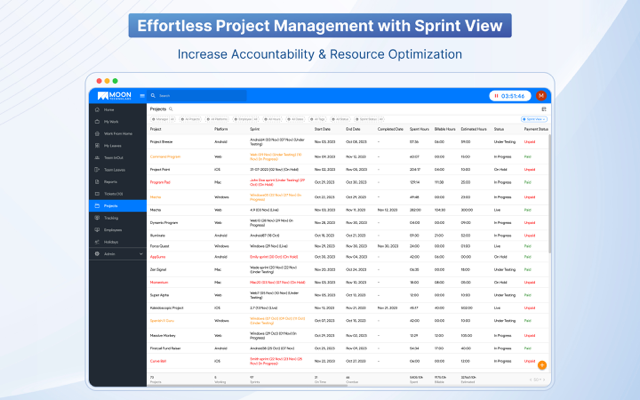Open the All Dates filter dropdown

295,119
